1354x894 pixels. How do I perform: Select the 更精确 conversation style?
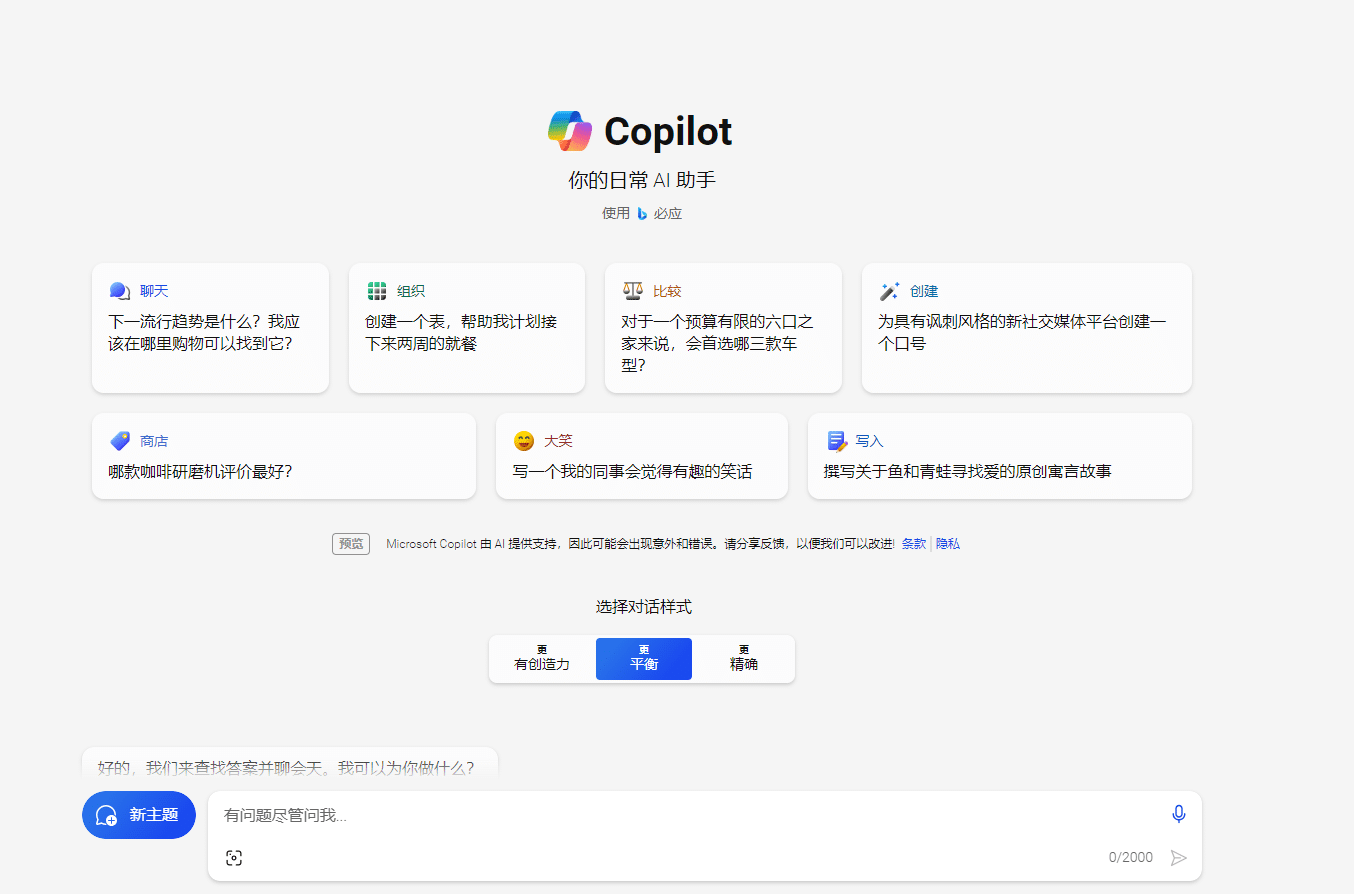[744, 659]
